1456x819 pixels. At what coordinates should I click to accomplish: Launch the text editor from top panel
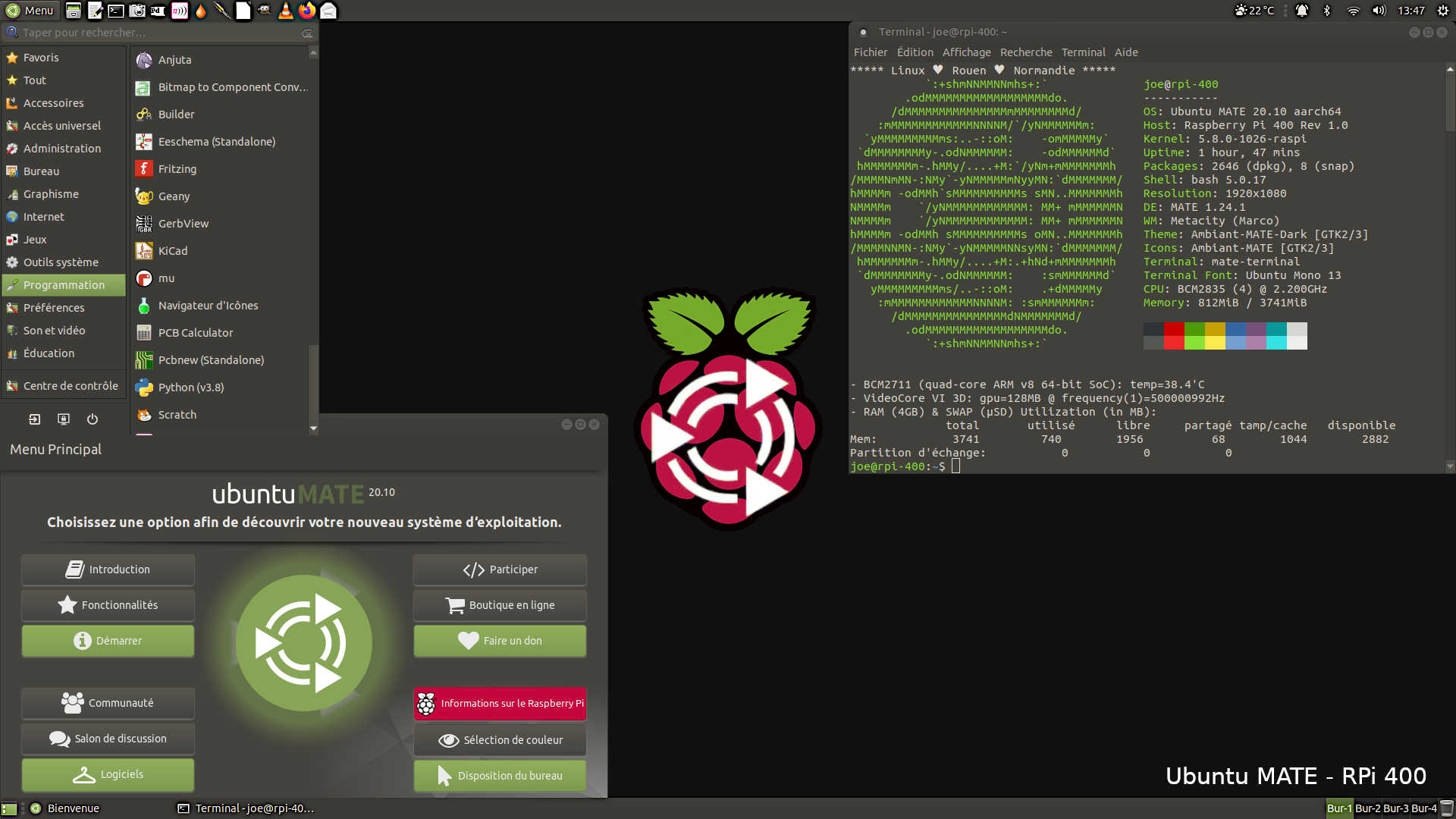(95, 11)
